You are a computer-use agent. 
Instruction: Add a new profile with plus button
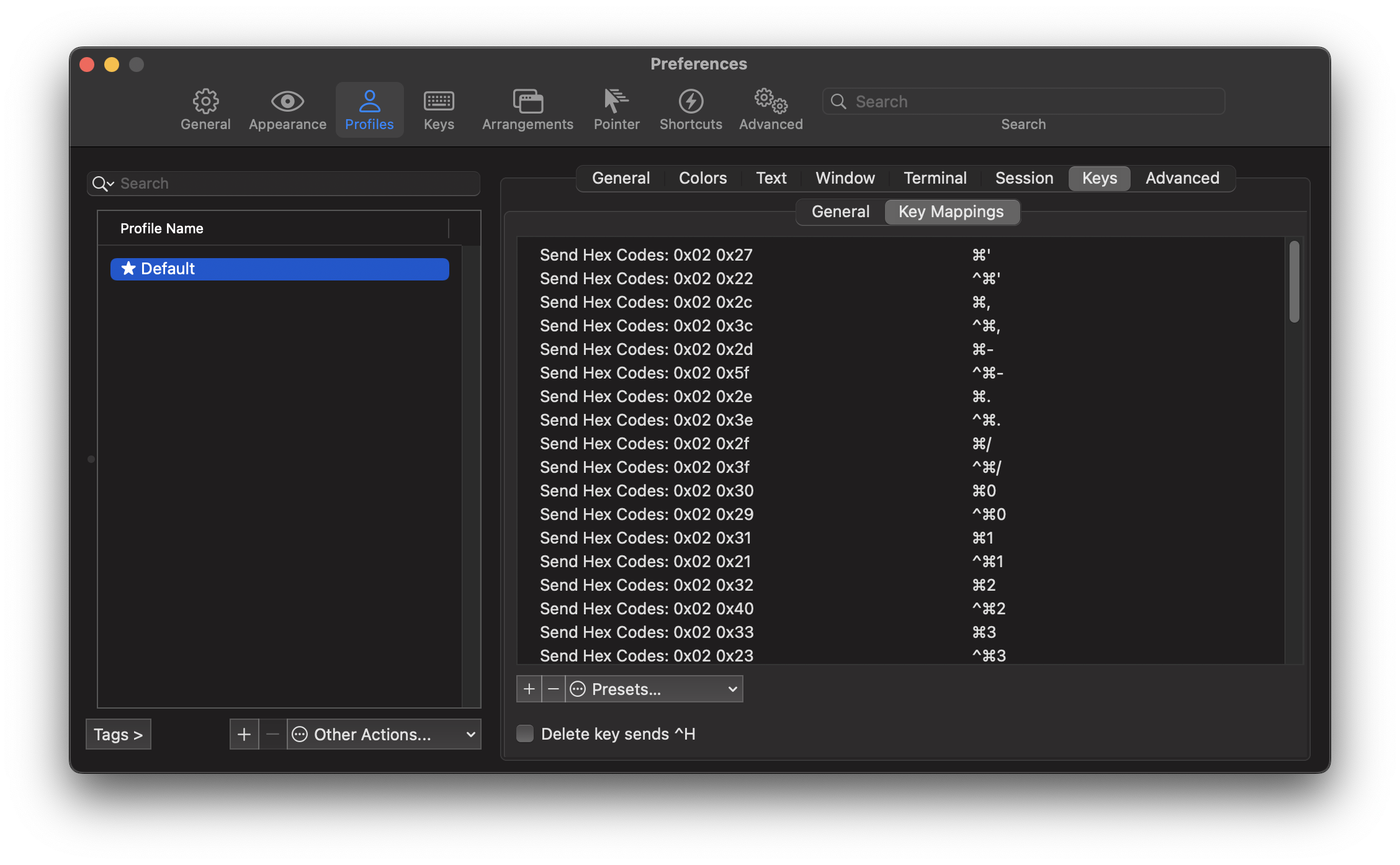tap(244, 734)
